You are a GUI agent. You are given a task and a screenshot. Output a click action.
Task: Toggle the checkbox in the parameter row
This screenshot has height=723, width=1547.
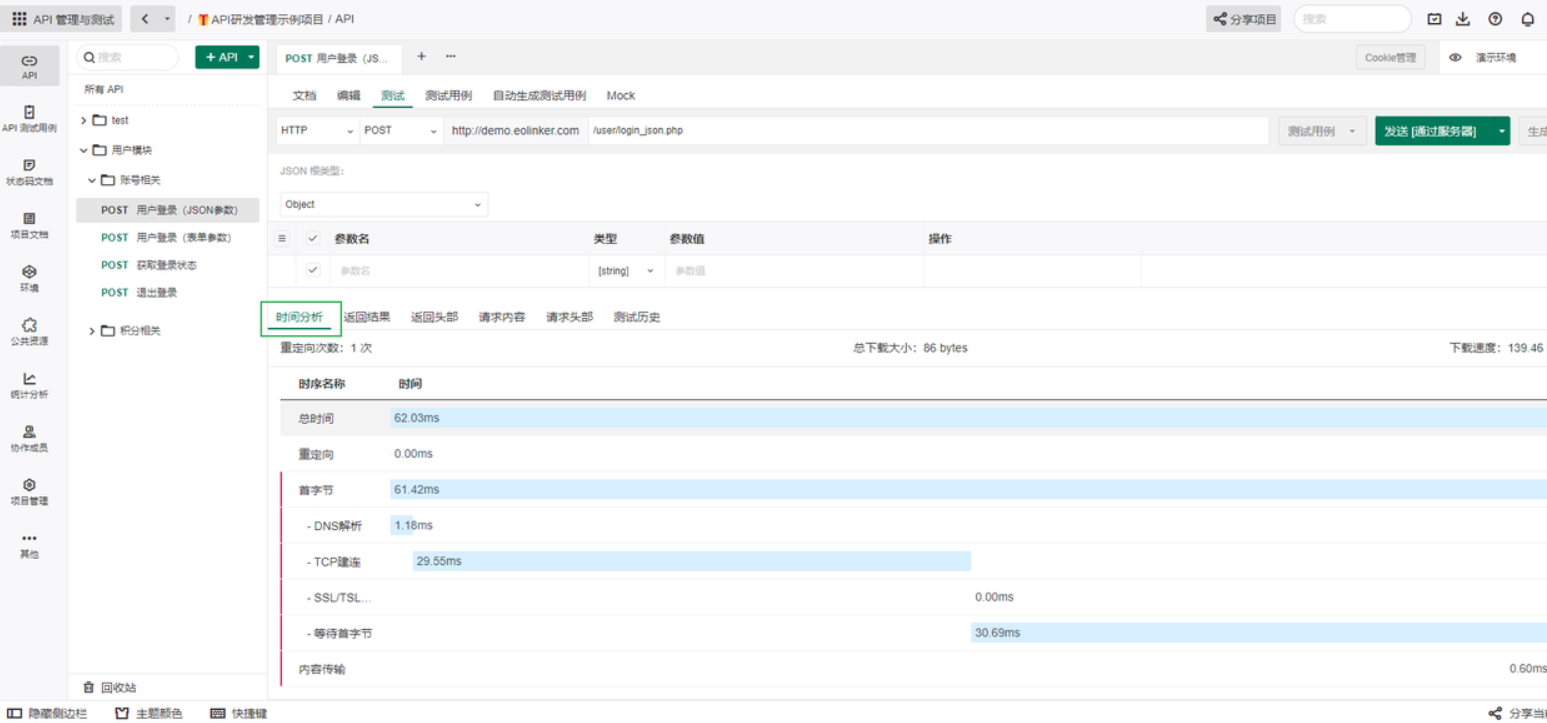(x=313, y=270)
